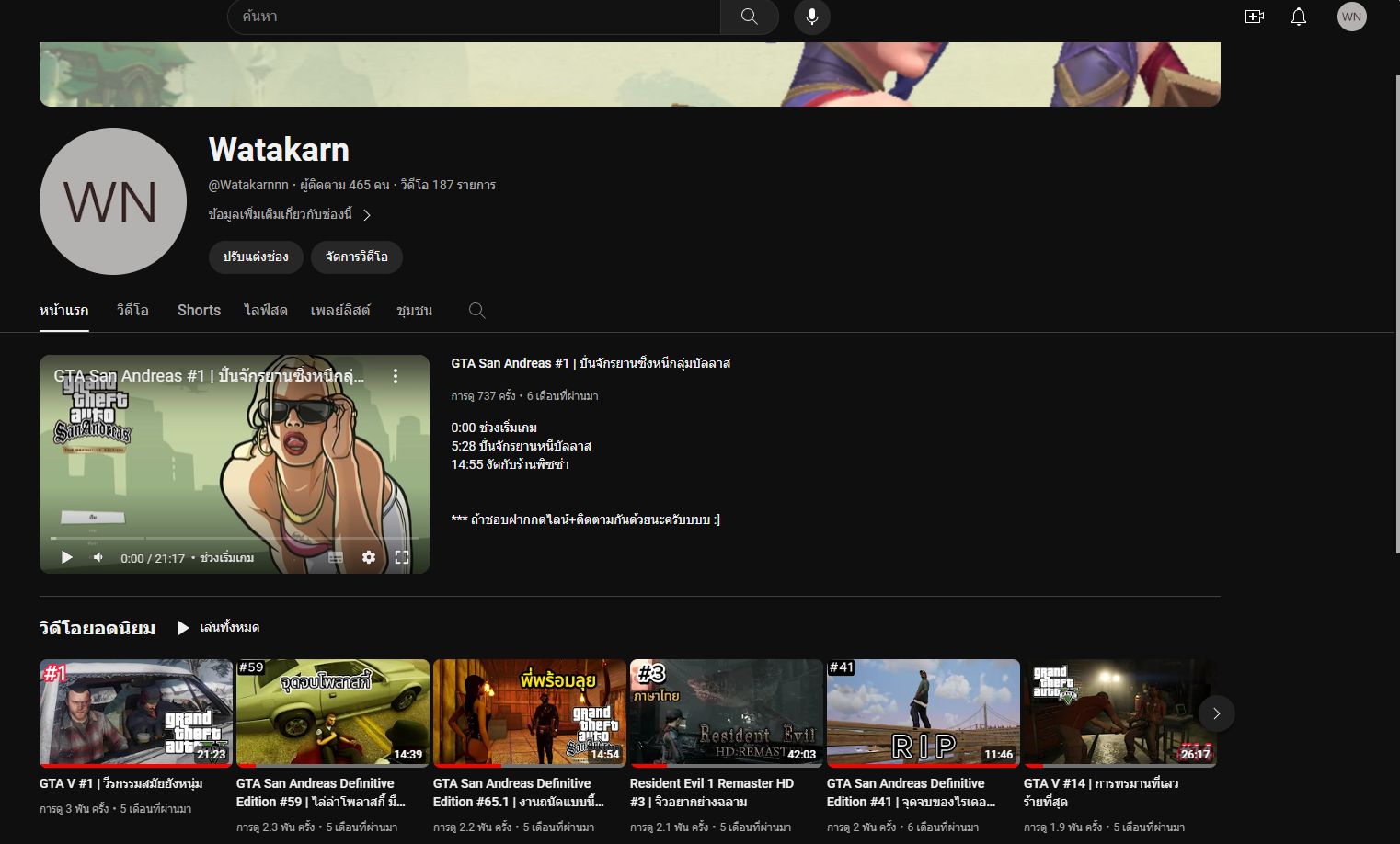Open the เพลย์ลิสต์ tab
The image size is (1400, 844).
339,311
